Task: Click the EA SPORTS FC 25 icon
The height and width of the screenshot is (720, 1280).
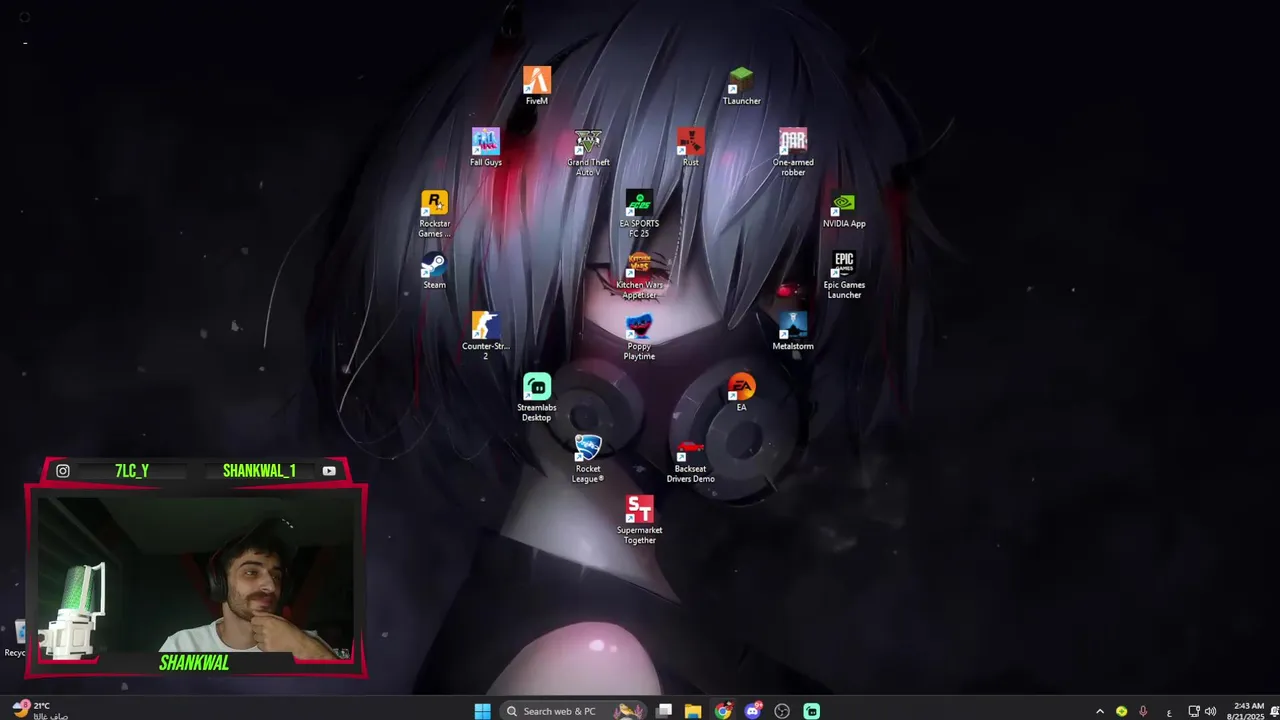Action: pos(639,214)
